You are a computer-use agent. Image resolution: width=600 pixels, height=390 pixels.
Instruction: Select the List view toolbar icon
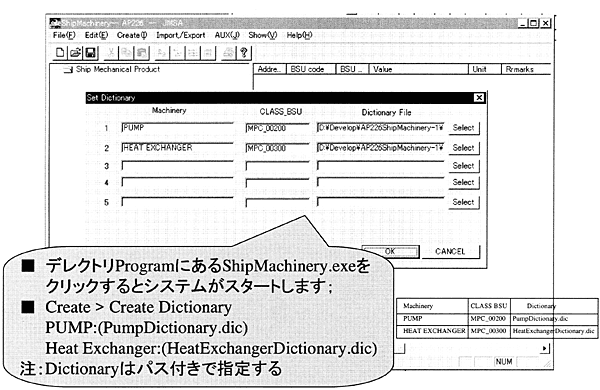click(x=192, y=53)
